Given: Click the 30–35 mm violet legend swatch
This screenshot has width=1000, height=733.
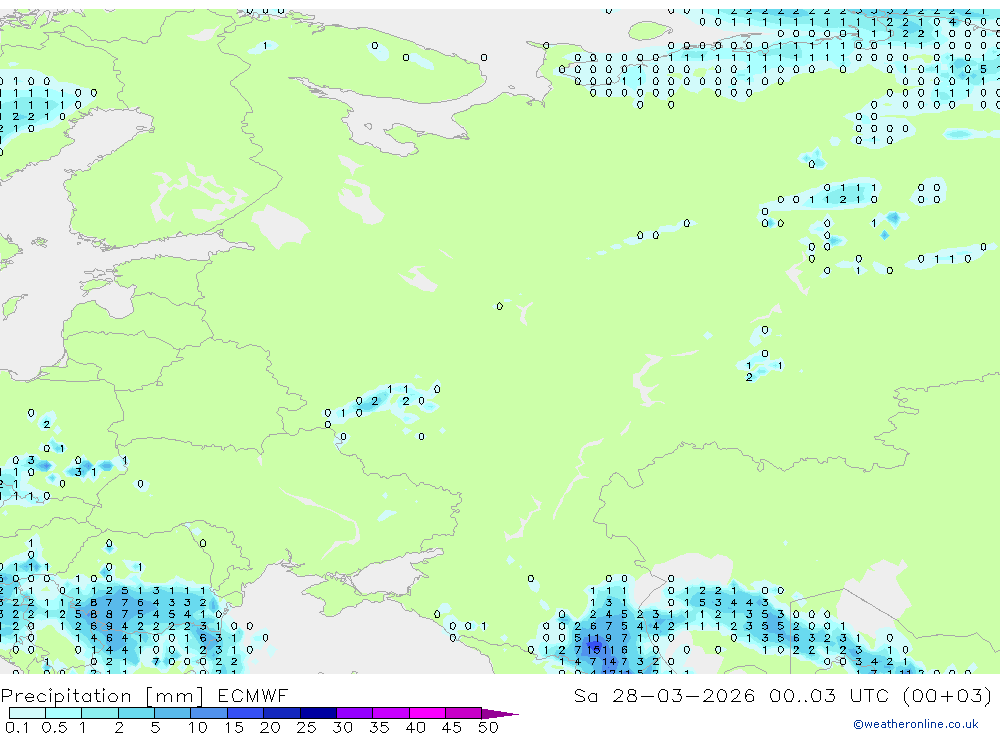Looking at the screenshot, I should 354,713.
